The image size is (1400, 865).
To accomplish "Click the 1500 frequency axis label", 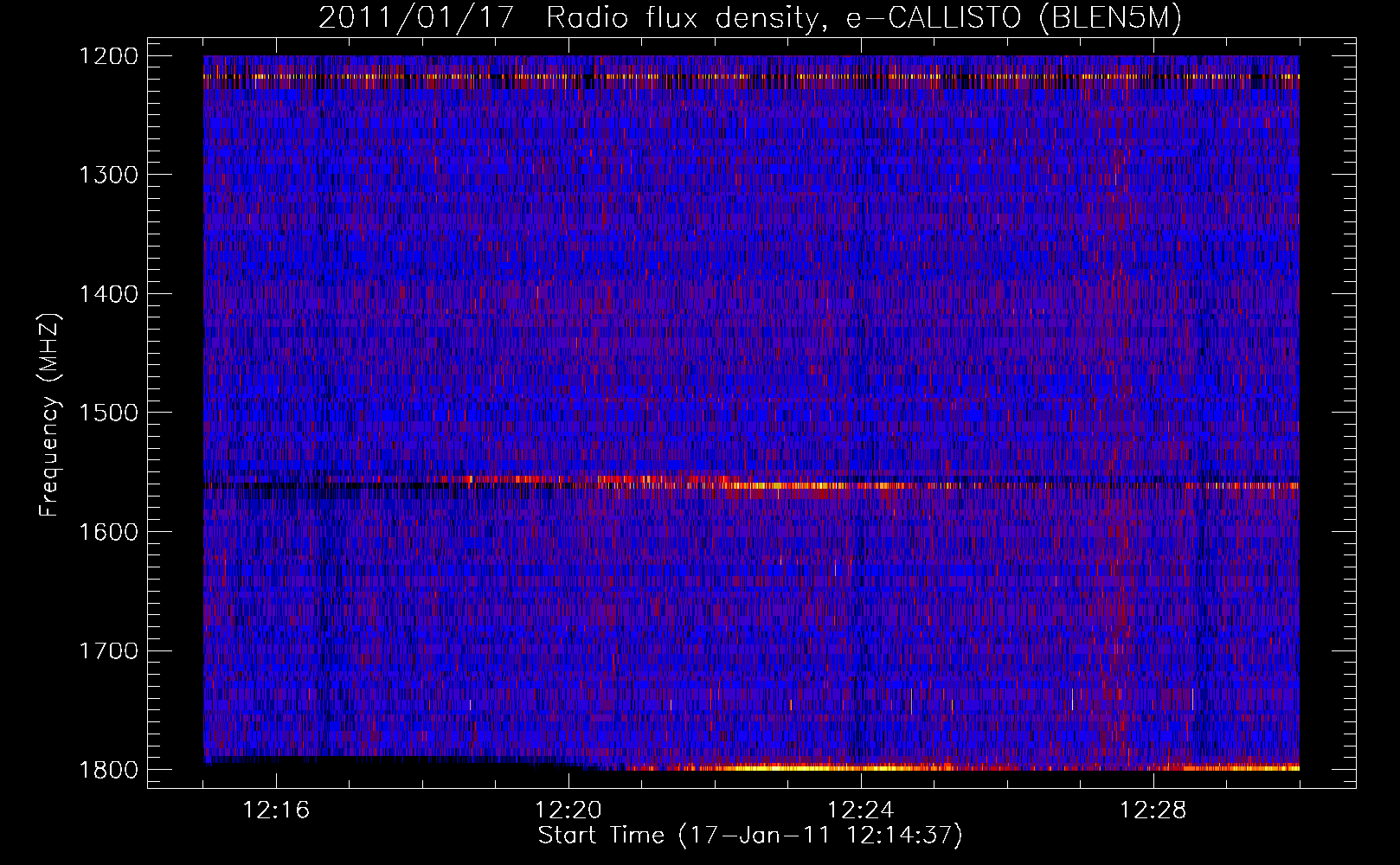I will tap(109, 413).
